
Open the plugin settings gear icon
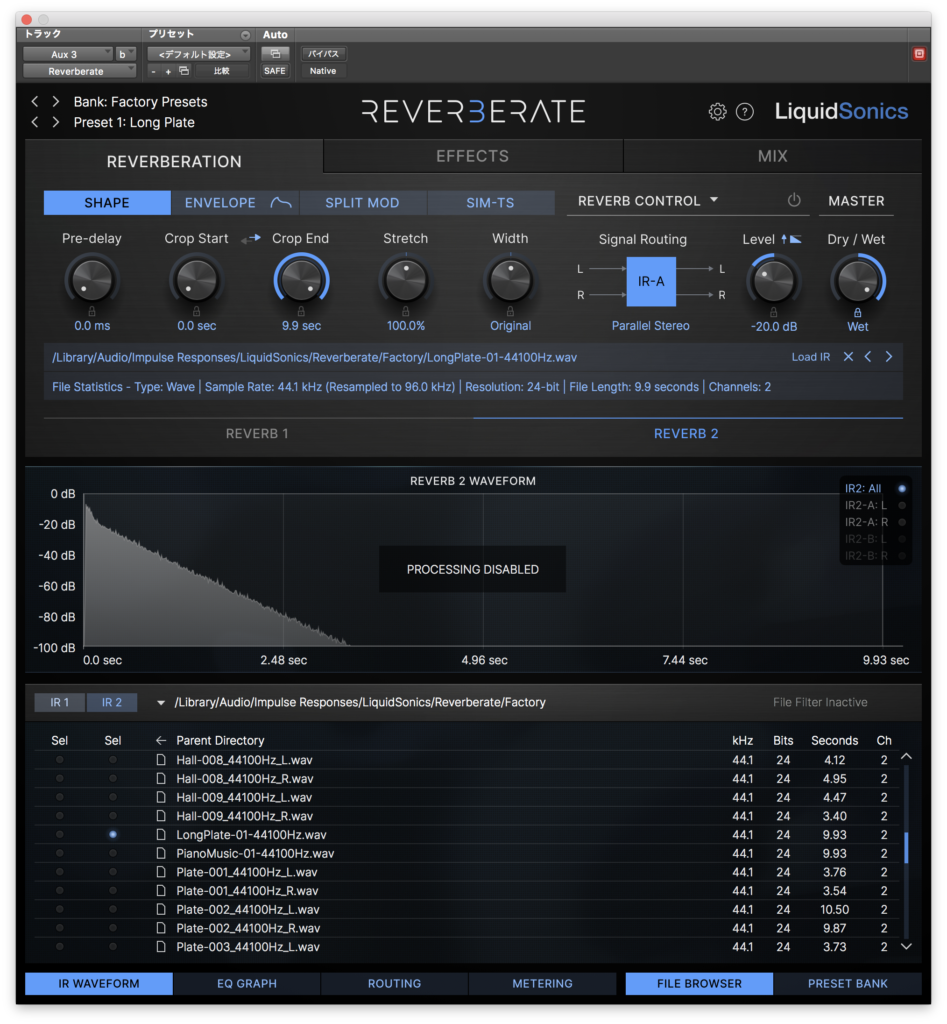(717, 112)
